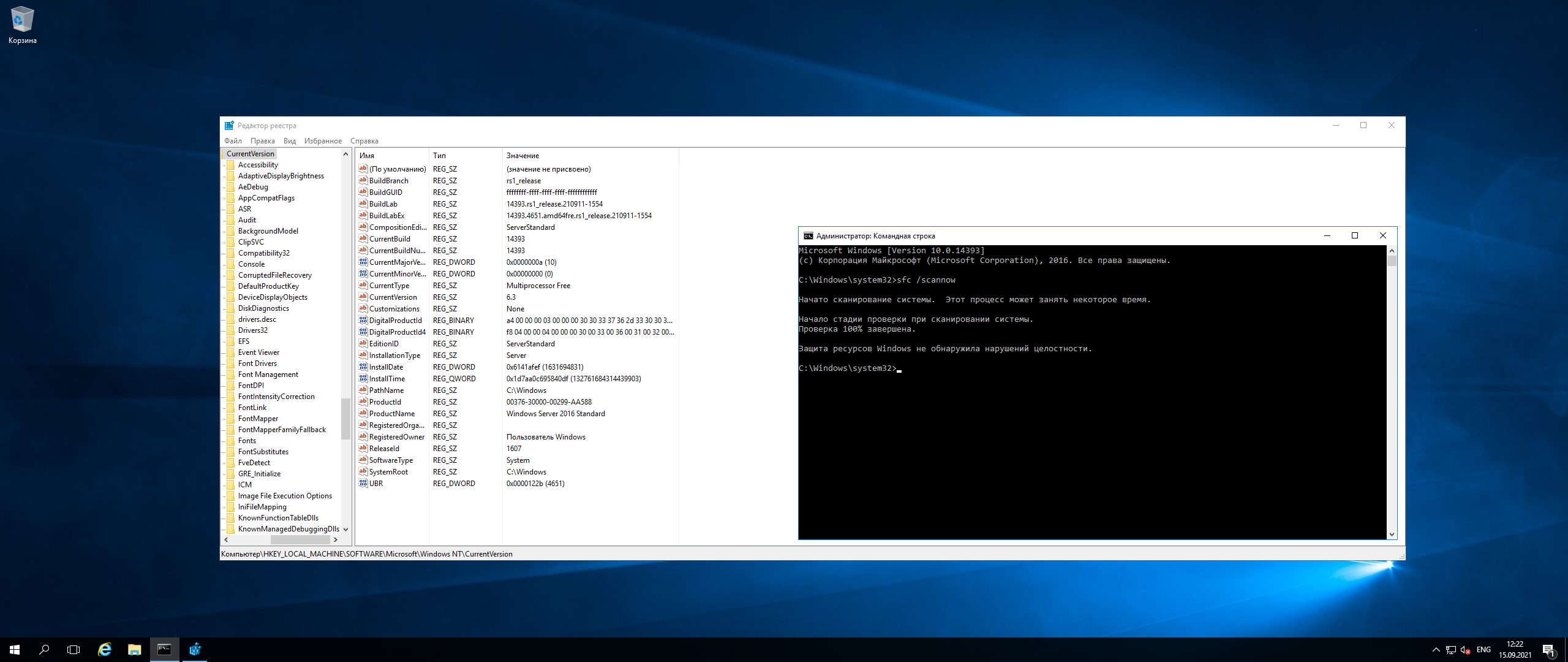Click registry tree vertical scrollbar thumb
Image resolution: width=1568 pixels, height=662 pixels.
click(x=345, y=419)
